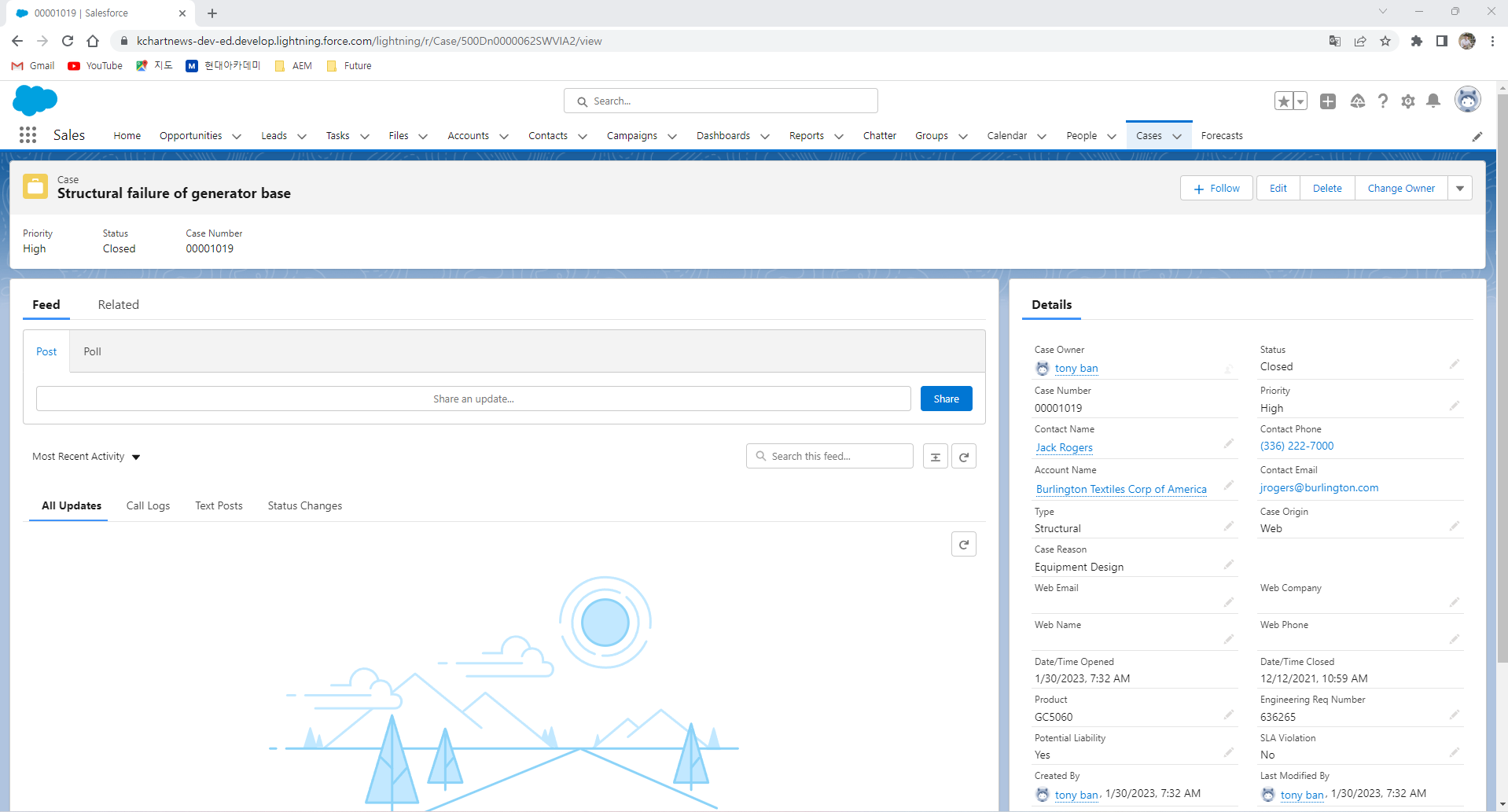Expand the Contacts nav dropdown

(583, 136)
